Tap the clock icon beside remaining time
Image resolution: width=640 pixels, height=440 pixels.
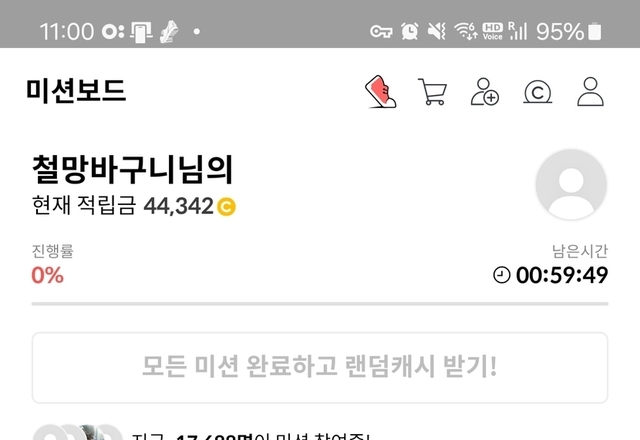[x=502, y=275]
